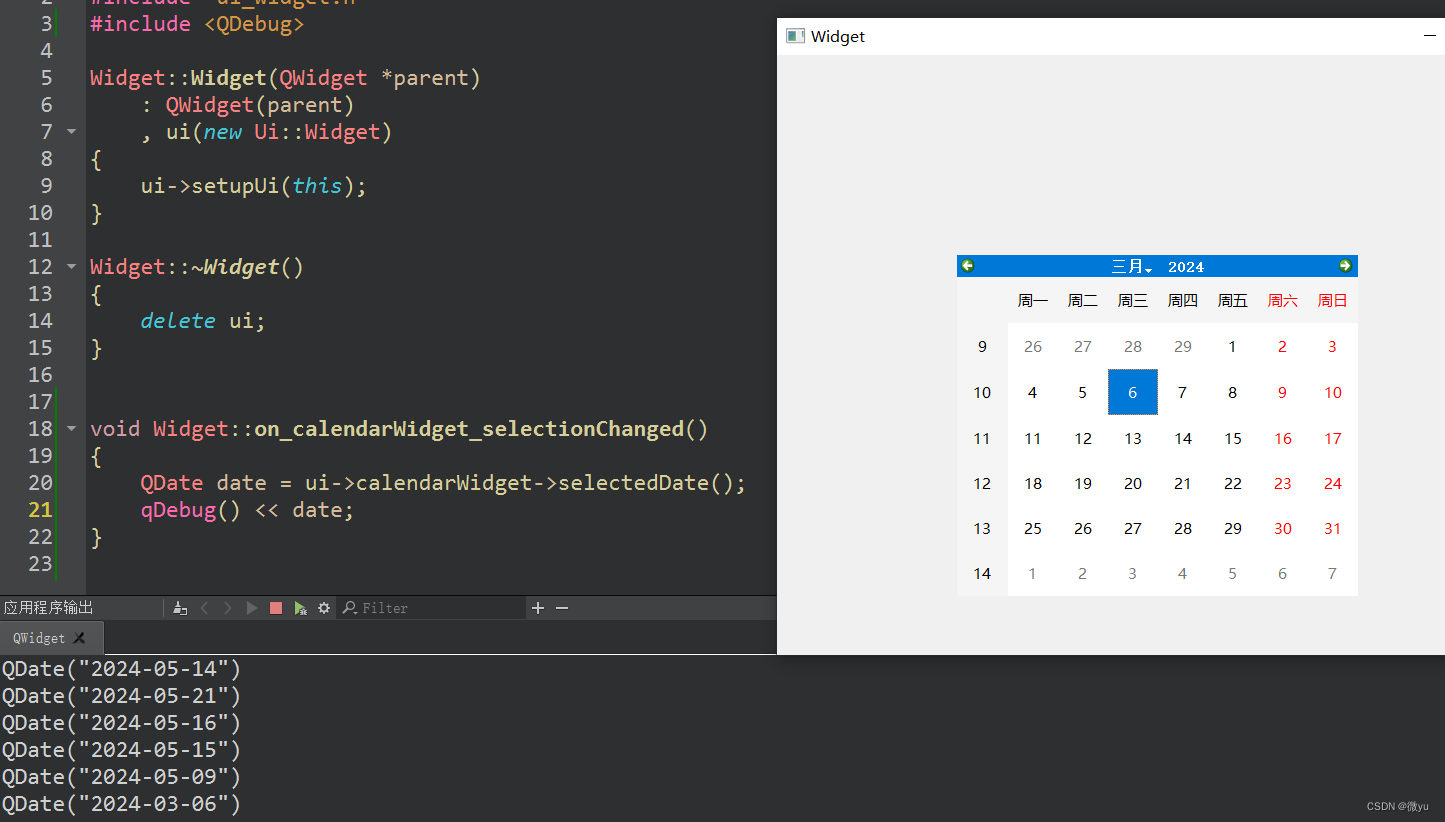Screen dimensions: 1445x822
Task: Zoom in output text with plus icon
Action: click(x=538, y=608)
